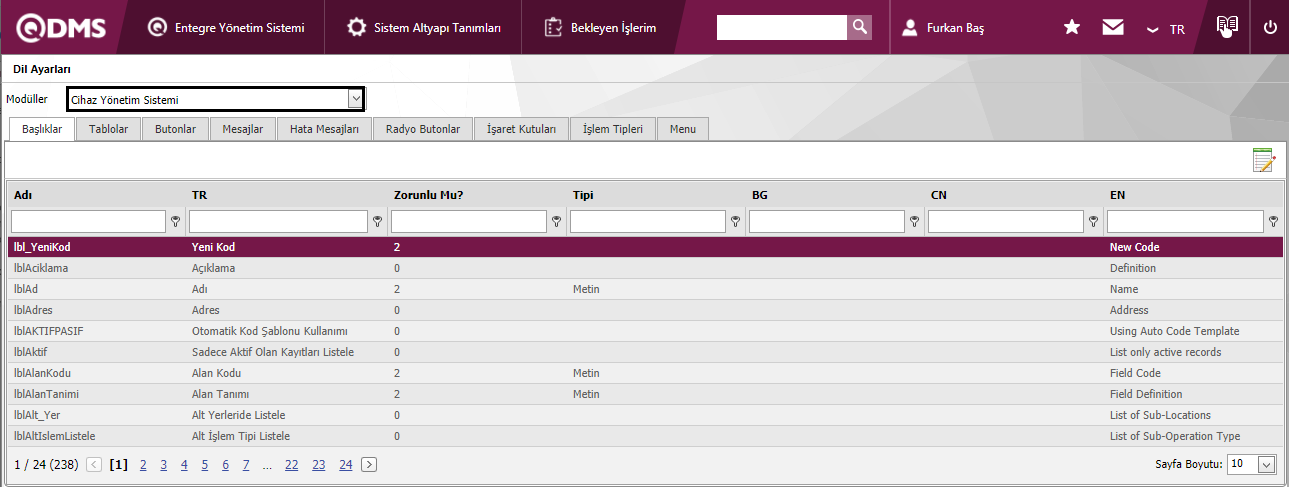Select the lblAd row
The width and height of the screenshot is (1289, 487).
click(644, 289)
